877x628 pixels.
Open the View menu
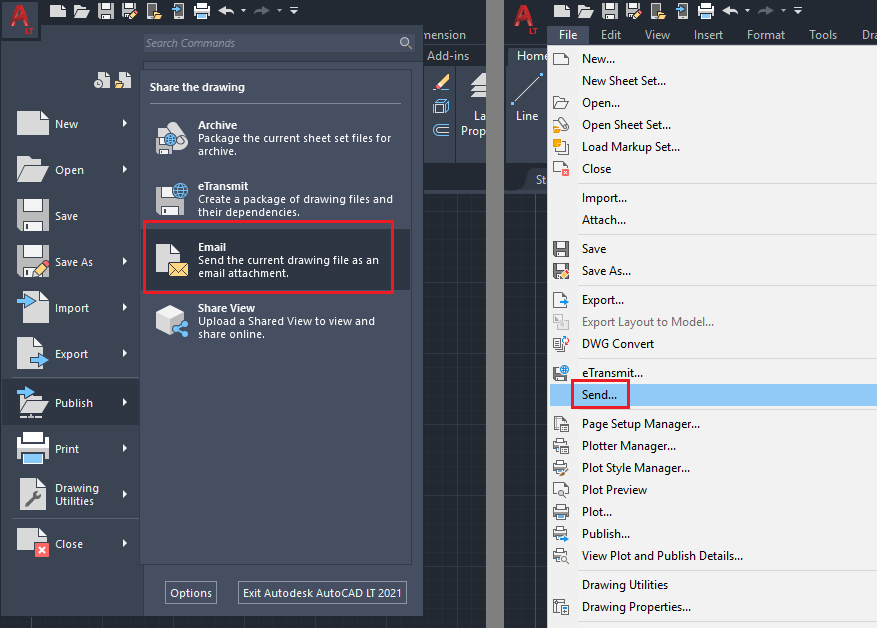coord(657,35)
